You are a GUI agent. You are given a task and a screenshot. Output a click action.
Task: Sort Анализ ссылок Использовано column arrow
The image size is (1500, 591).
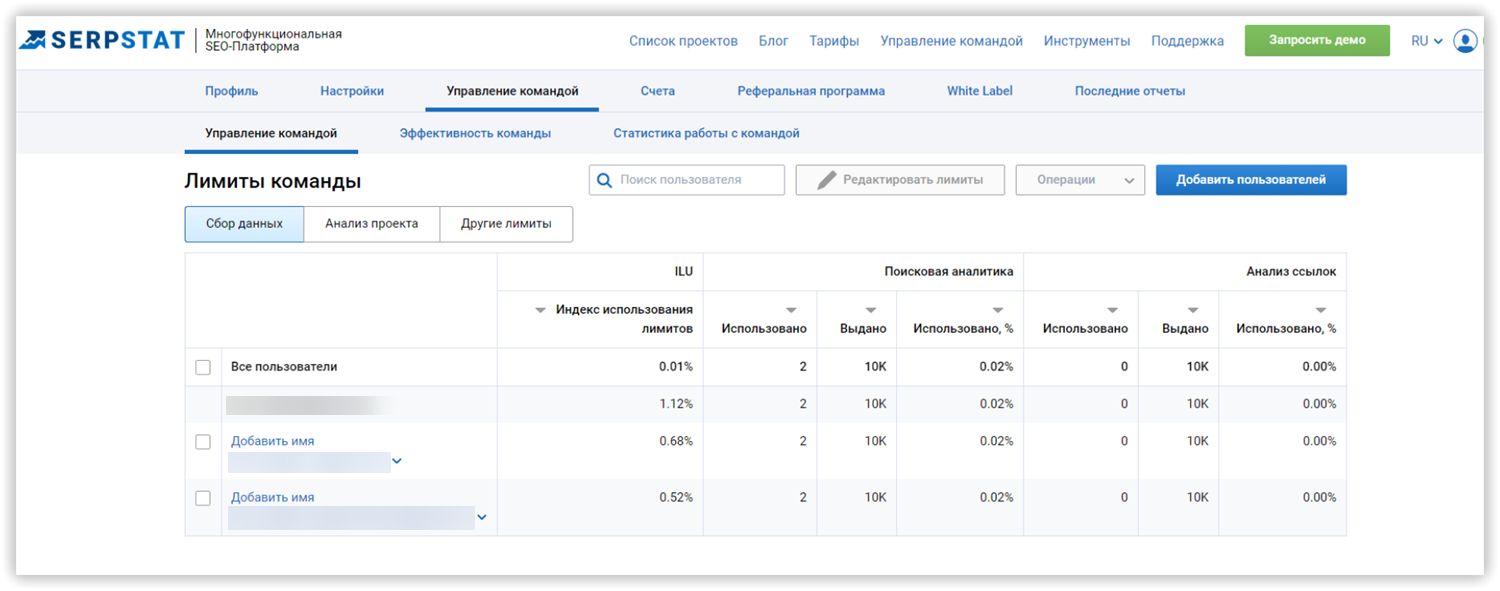click(x=1112, y=310)
